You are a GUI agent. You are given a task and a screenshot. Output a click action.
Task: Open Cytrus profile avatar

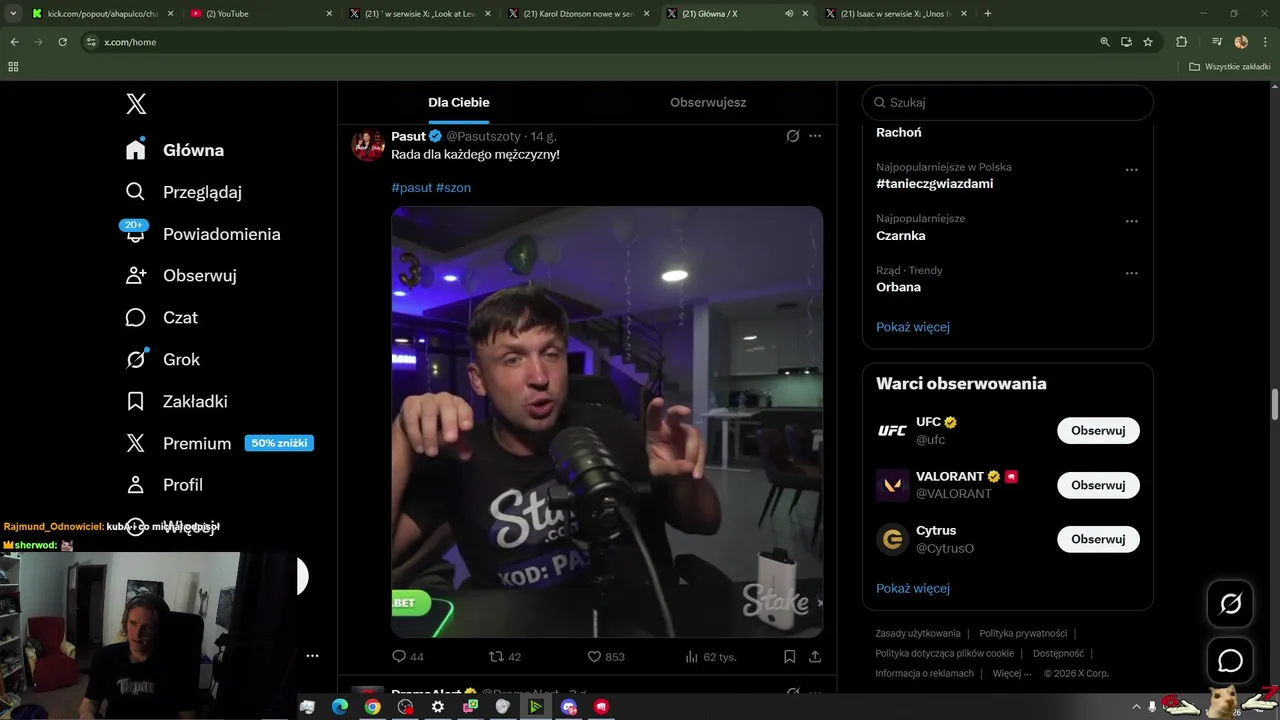(x=892, y=539)
